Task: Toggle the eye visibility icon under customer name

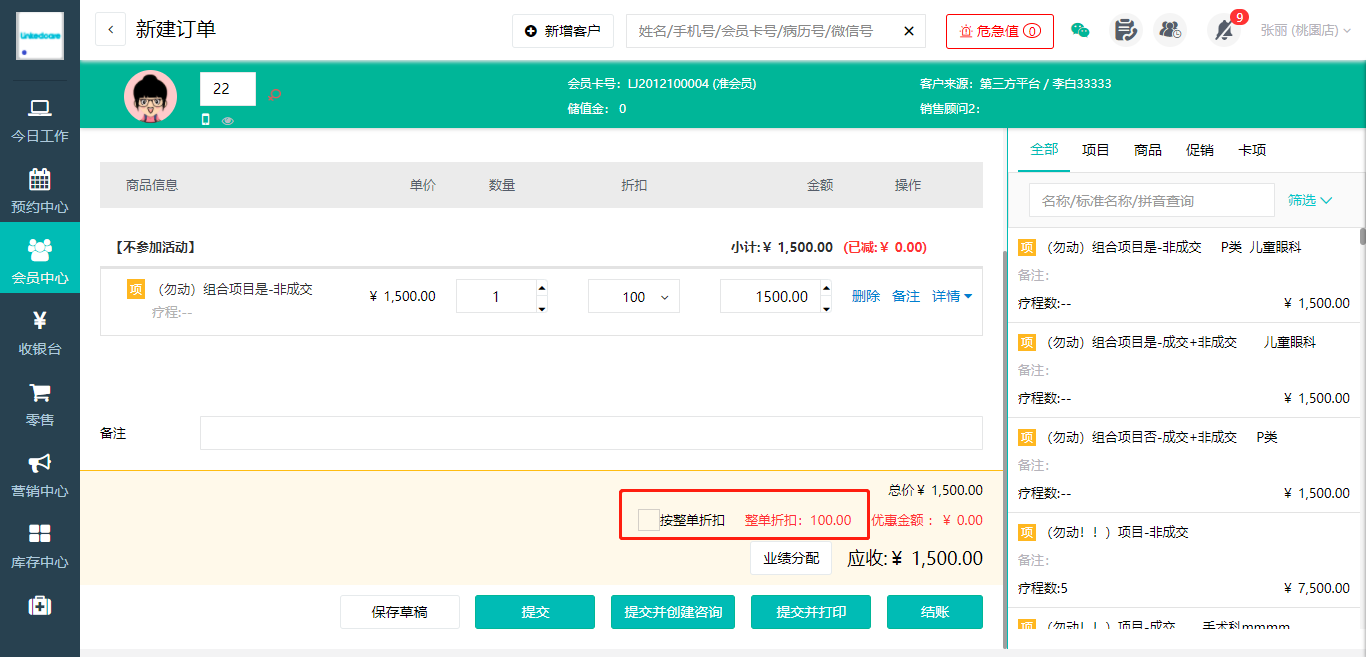Action: tap(228, 121)
